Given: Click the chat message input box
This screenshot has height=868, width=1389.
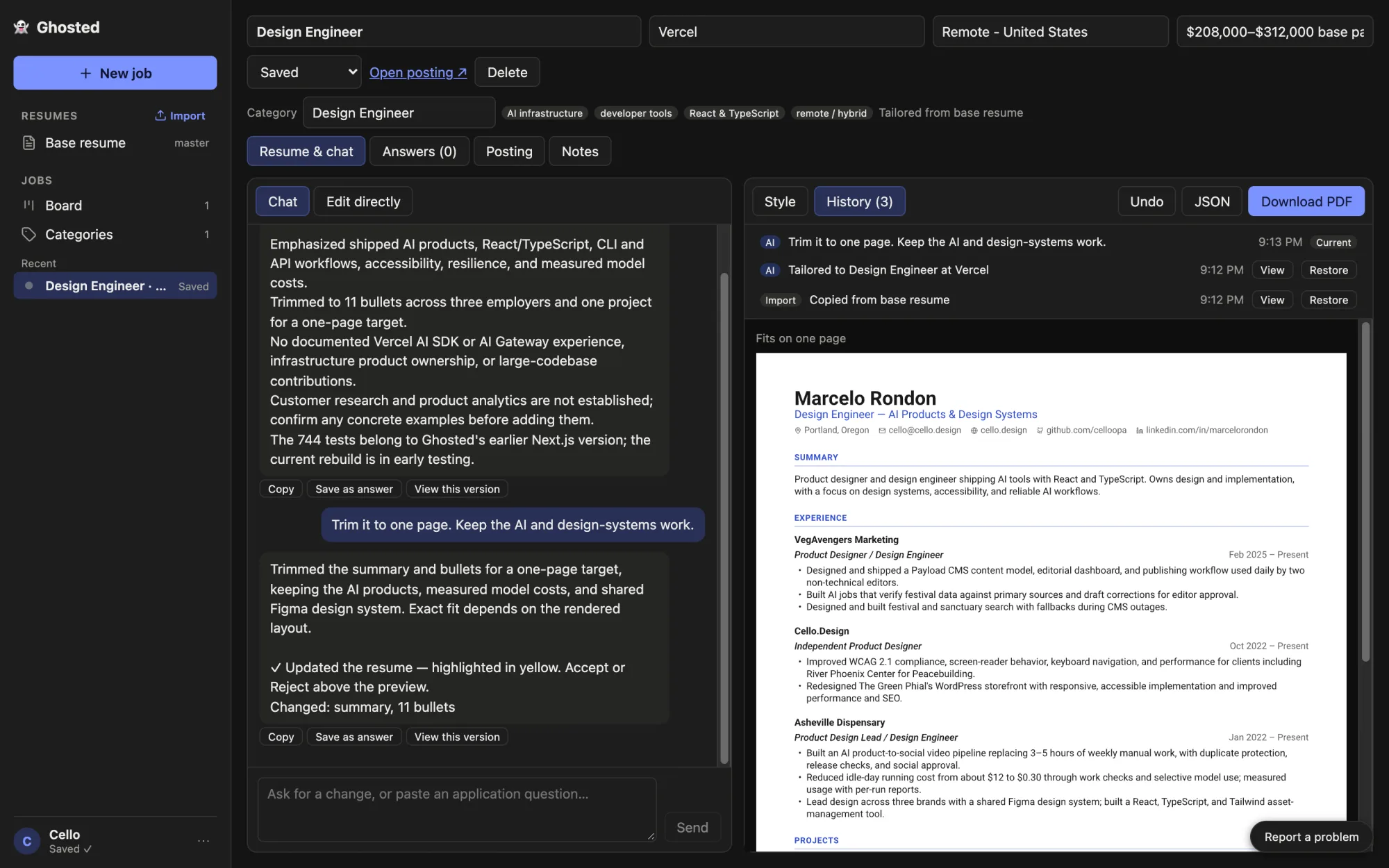Looking at the screenshot, I should [x=457, y=809].
